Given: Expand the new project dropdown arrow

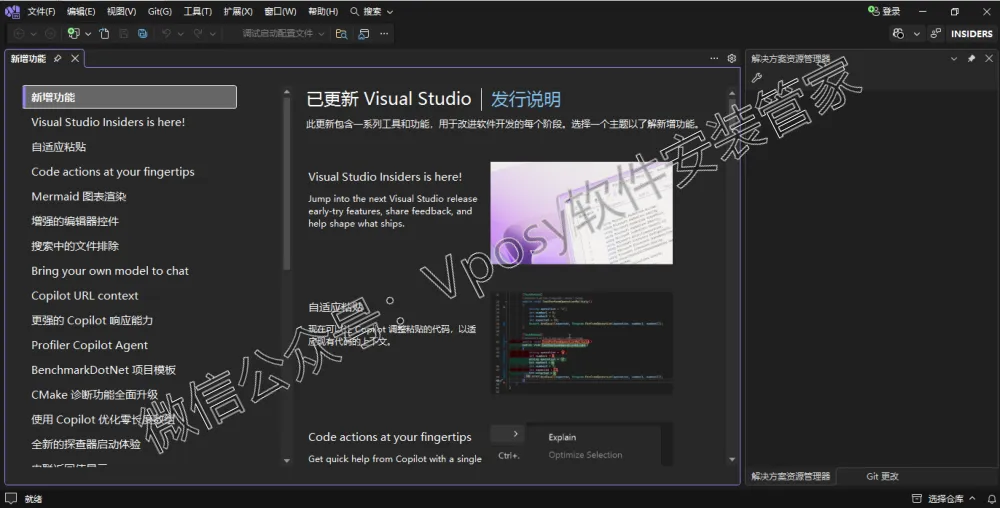Looking at the screenshot, I should [88, 34].
